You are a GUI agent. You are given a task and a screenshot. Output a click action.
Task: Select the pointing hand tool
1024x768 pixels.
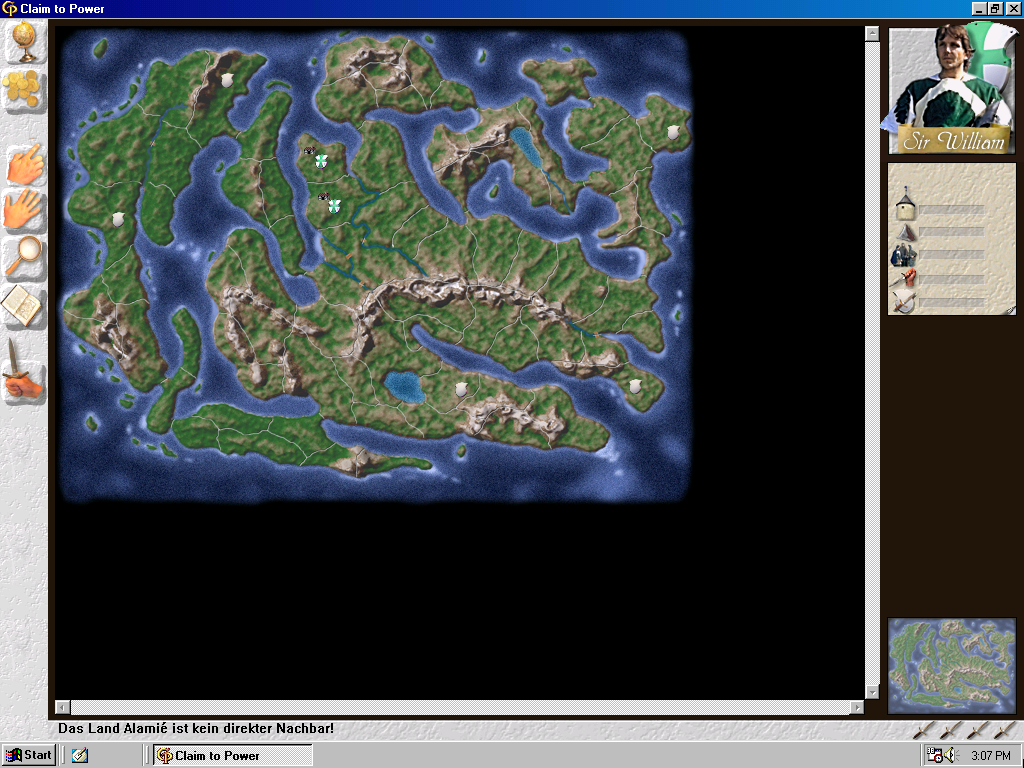point(25,165)
